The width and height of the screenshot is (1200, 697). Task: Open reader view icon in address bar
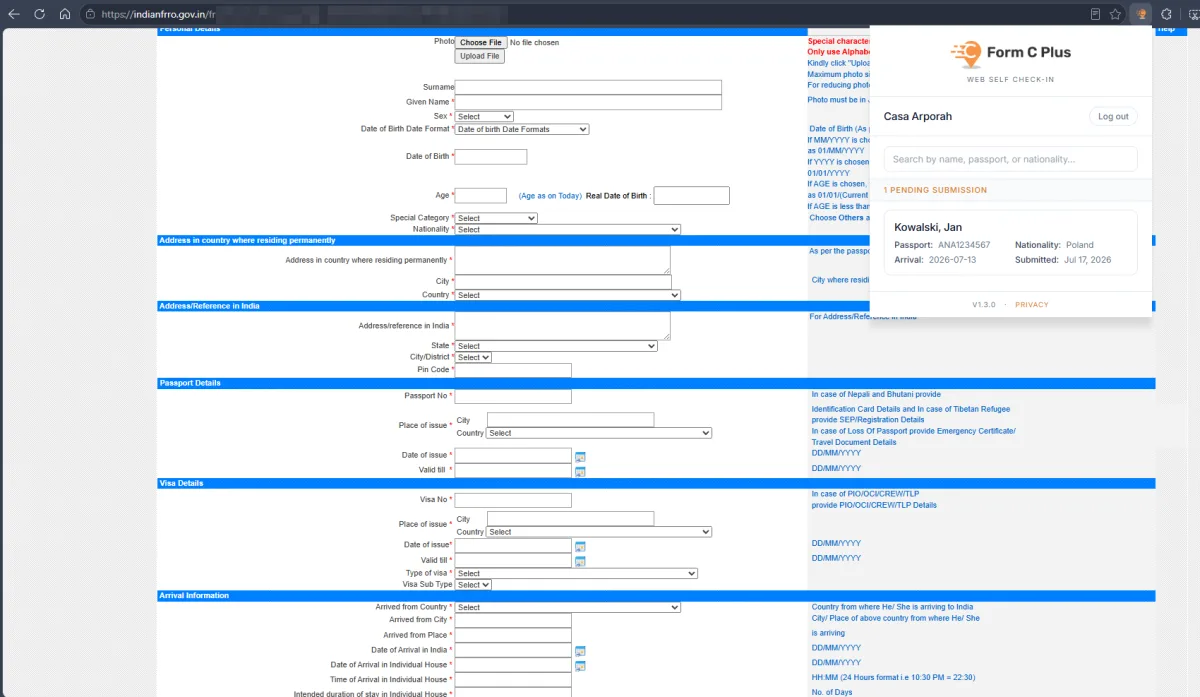(x=1095, y=14)
